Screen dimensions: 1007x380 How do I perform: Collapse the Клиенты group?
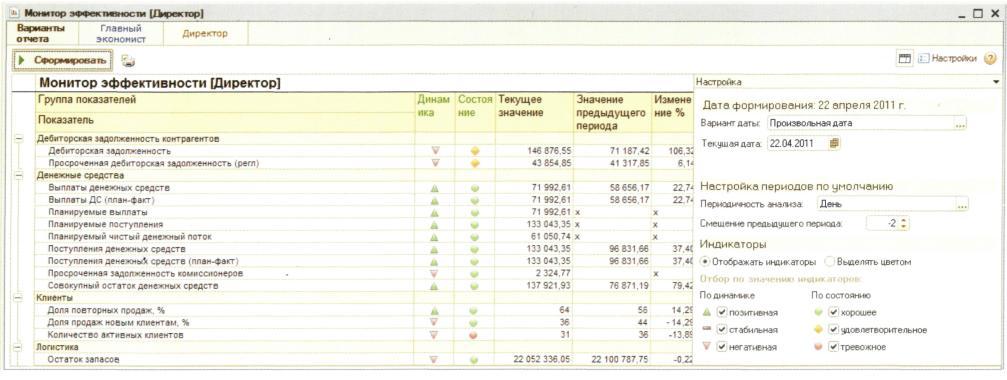[x=19, y=298]
